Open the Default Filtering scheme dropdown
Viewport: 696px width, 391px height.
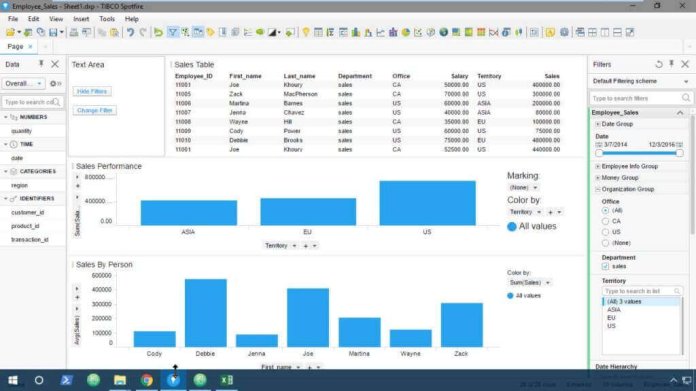(x=686, y=82)
